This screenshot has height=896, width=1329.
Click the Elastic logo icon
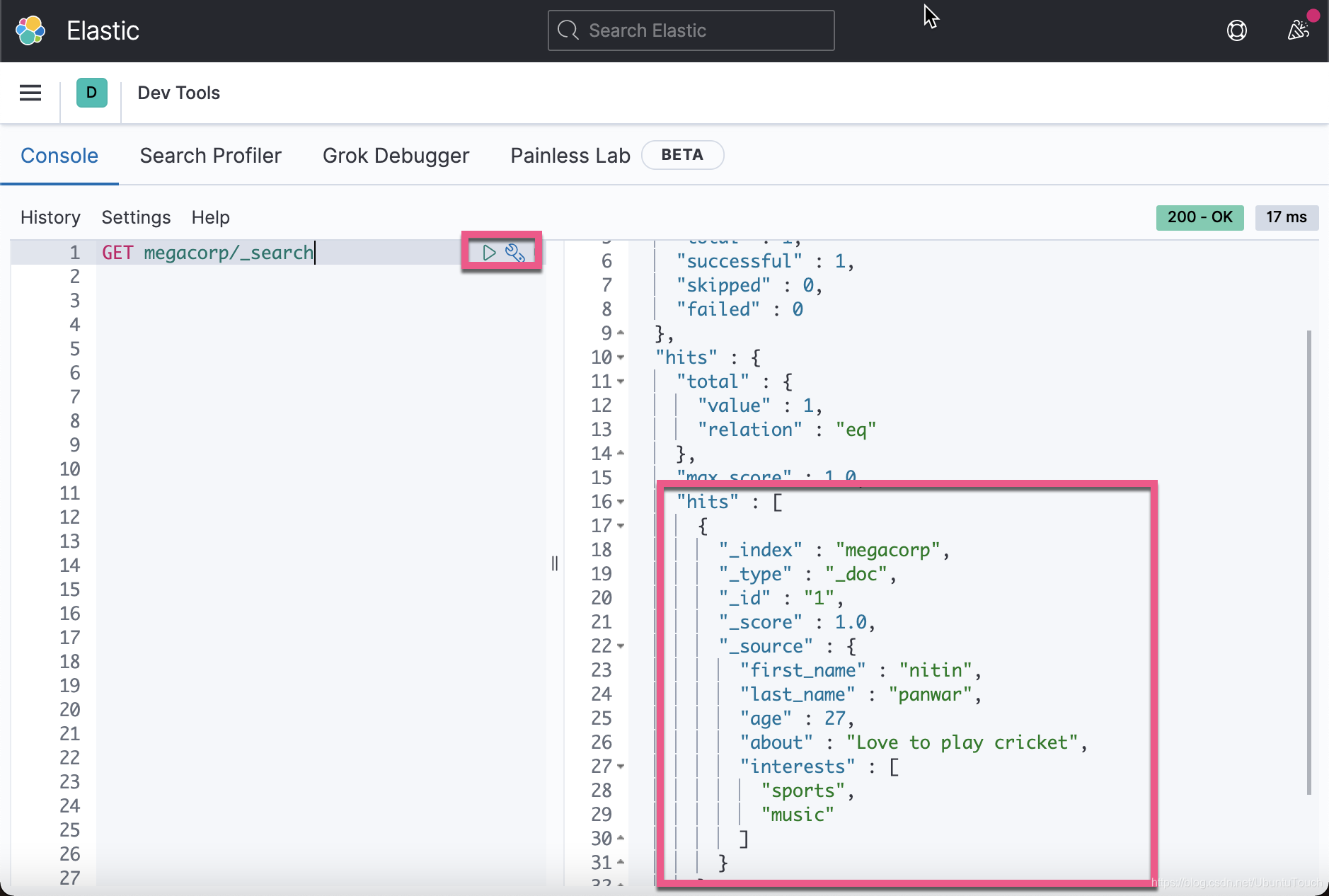coord(30,30)
